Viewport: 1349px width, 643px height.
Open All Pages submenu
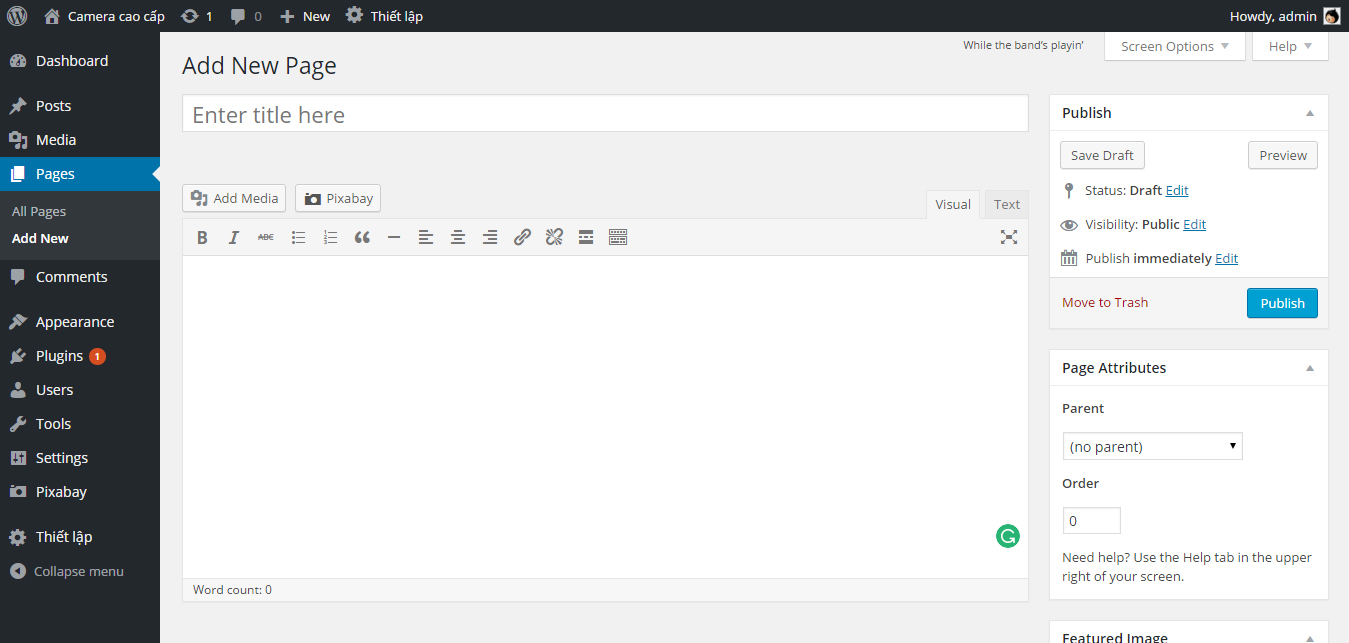[39, 211]
